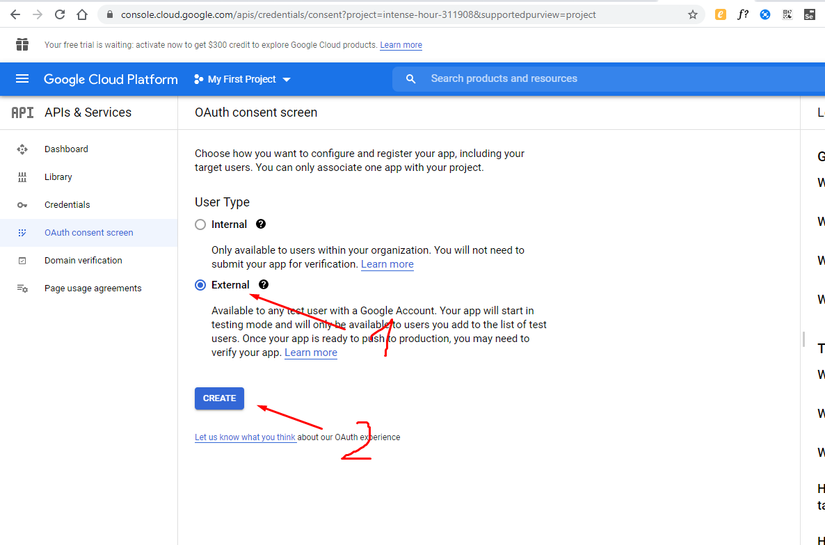The width and height of the screenshot is (825, 545).
Task: Open Dashboard in the sidebar
Action: (66, 149)
